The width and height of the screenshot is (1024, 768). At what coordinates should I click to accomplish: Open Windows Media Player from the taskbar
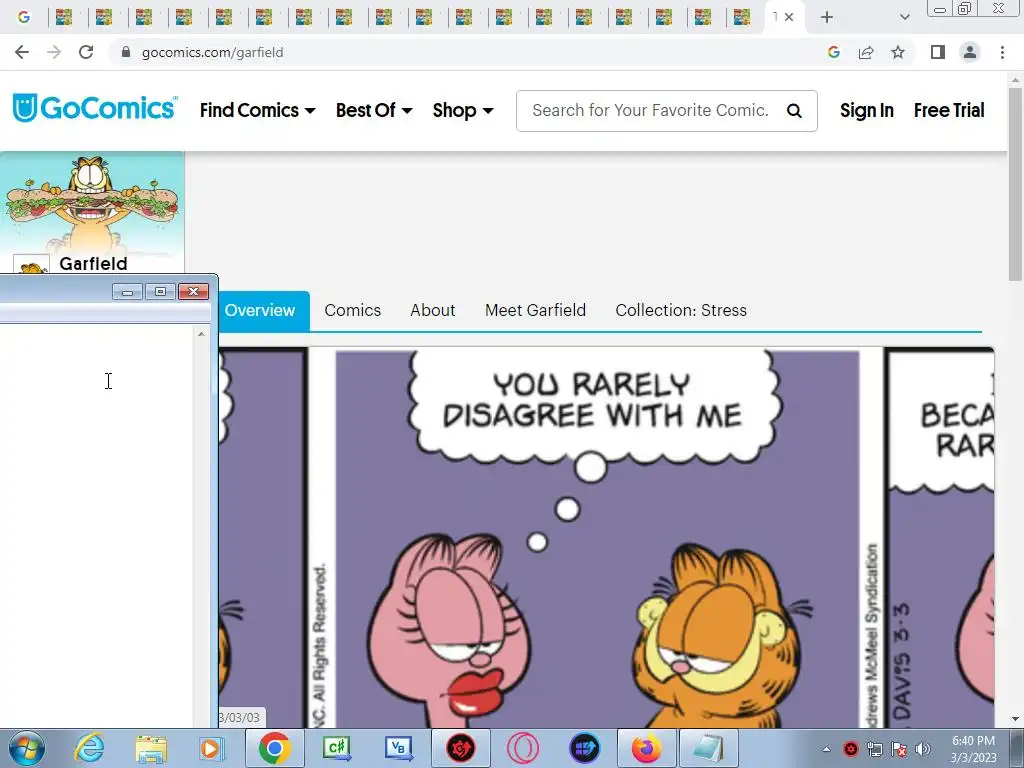212,748
